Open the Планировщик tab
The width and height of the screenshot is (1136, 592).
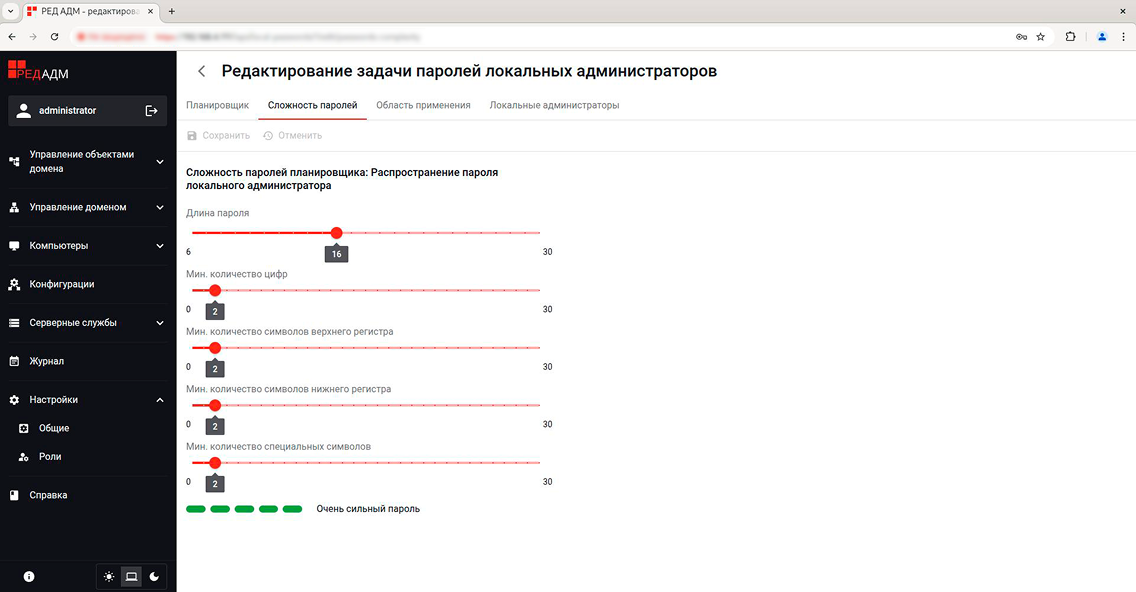point(217,105)
